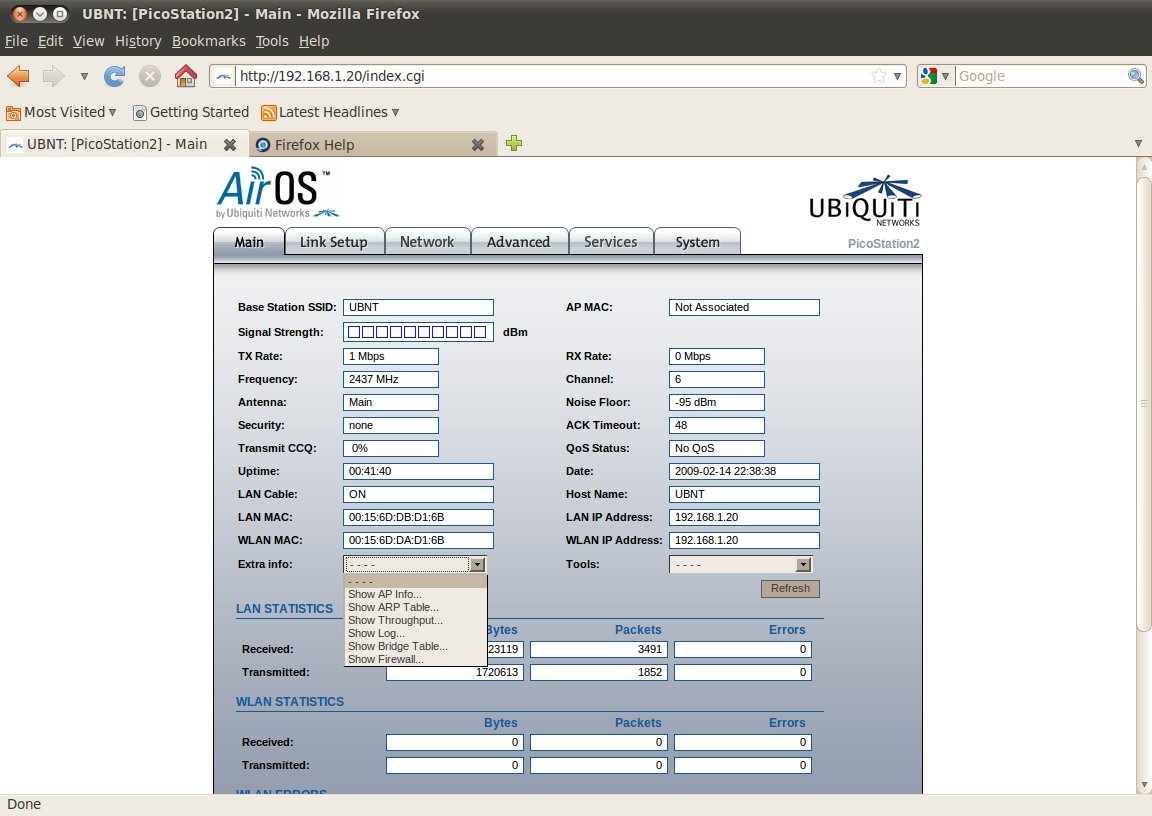Viewport: 1152px width, 816px height.
Task: Click the Home icon in toolbar
Action: (x=185, y=76)
